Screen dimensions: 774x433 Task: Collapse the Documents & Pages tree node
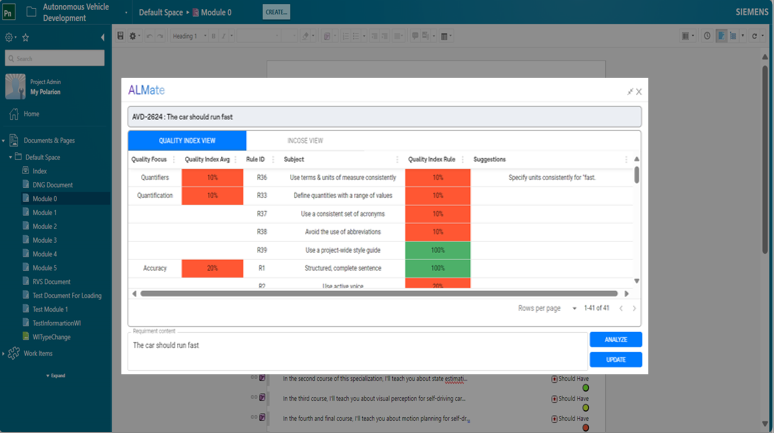click(x=4, y=141)
